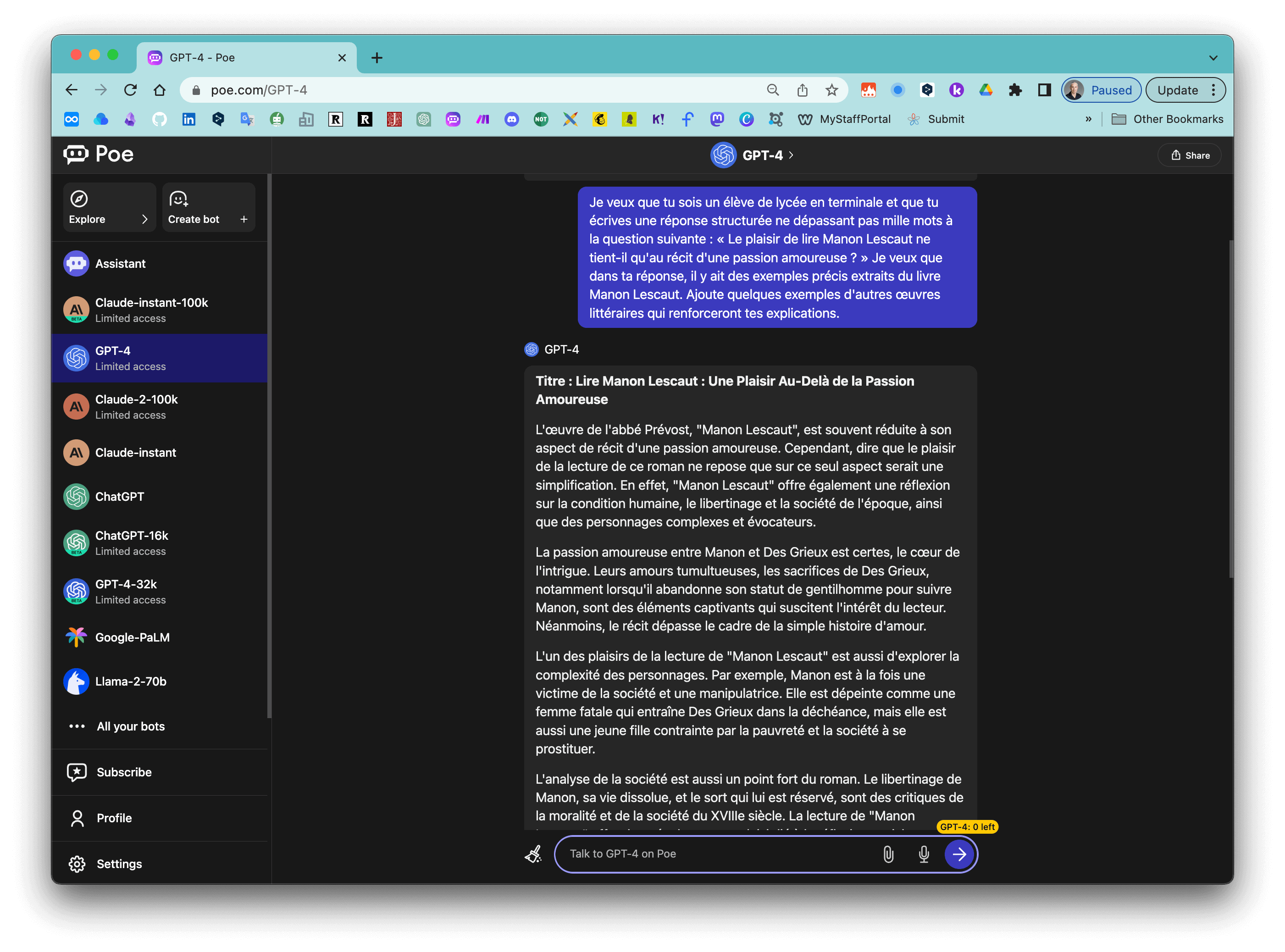Click the Poe logo in sidebar header
This screenshot has height=952, width=1285.
[99, 155]
